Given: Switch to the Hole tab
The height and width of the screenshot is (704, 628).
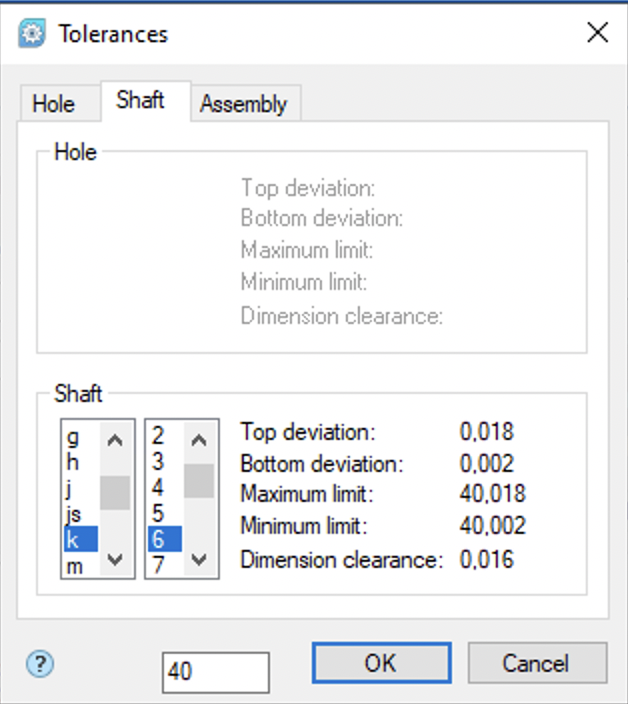Looking at the screenshot, I should (53, 104).
